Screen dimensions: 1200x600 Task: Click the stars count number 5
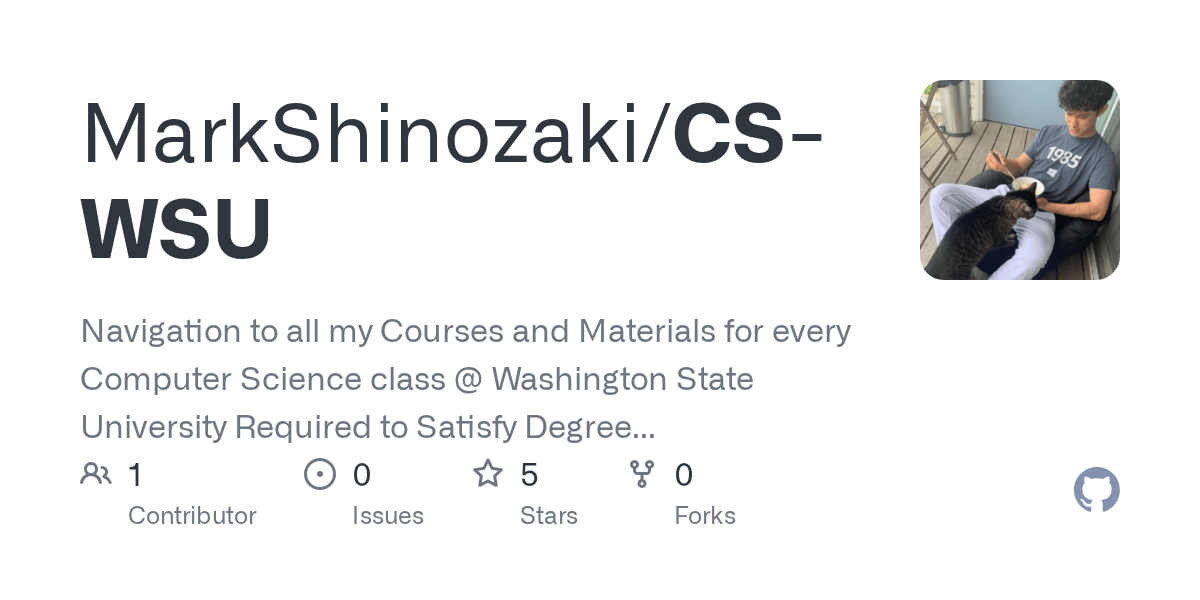pos(529,475)
